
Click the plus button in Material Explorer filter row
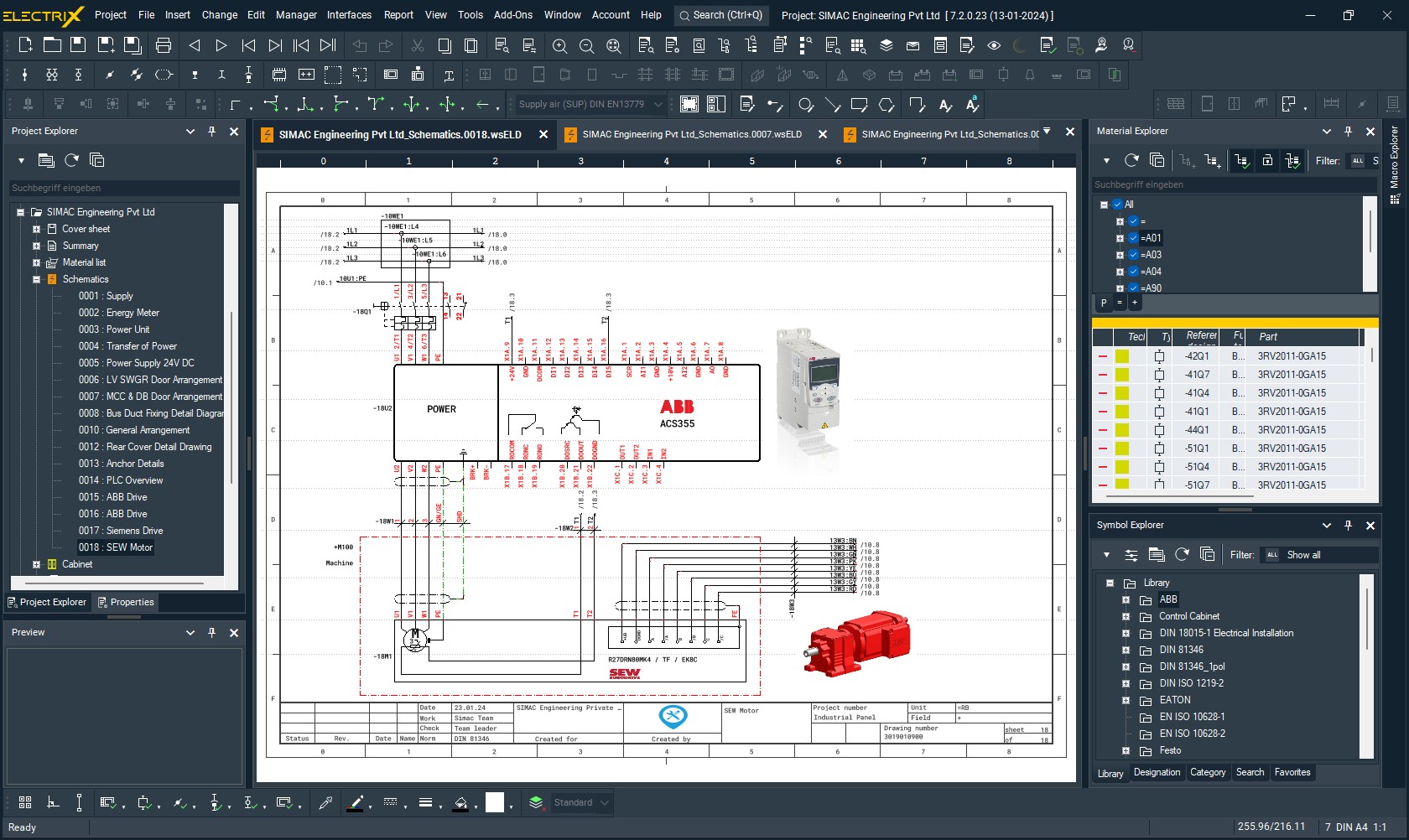(1135, 303)
